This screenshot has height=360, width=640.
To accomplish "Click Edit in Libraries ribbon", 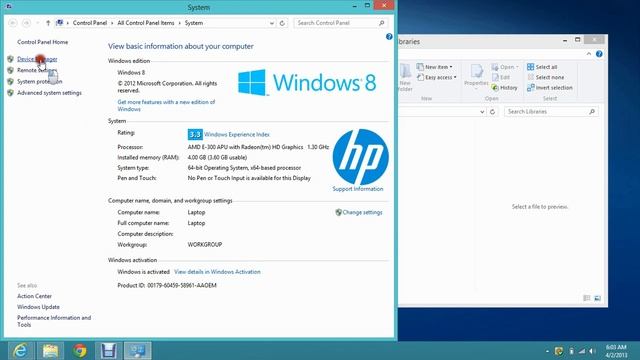I will (501, 77).
